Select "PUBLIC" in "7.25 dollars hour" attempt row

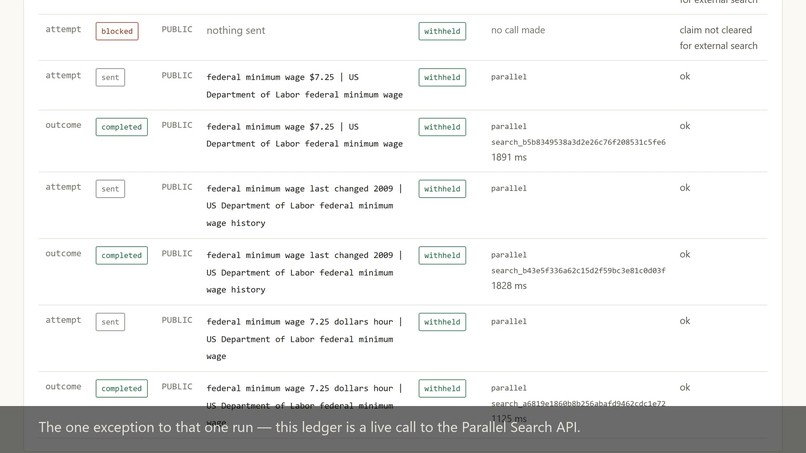(x=177, y=320)
